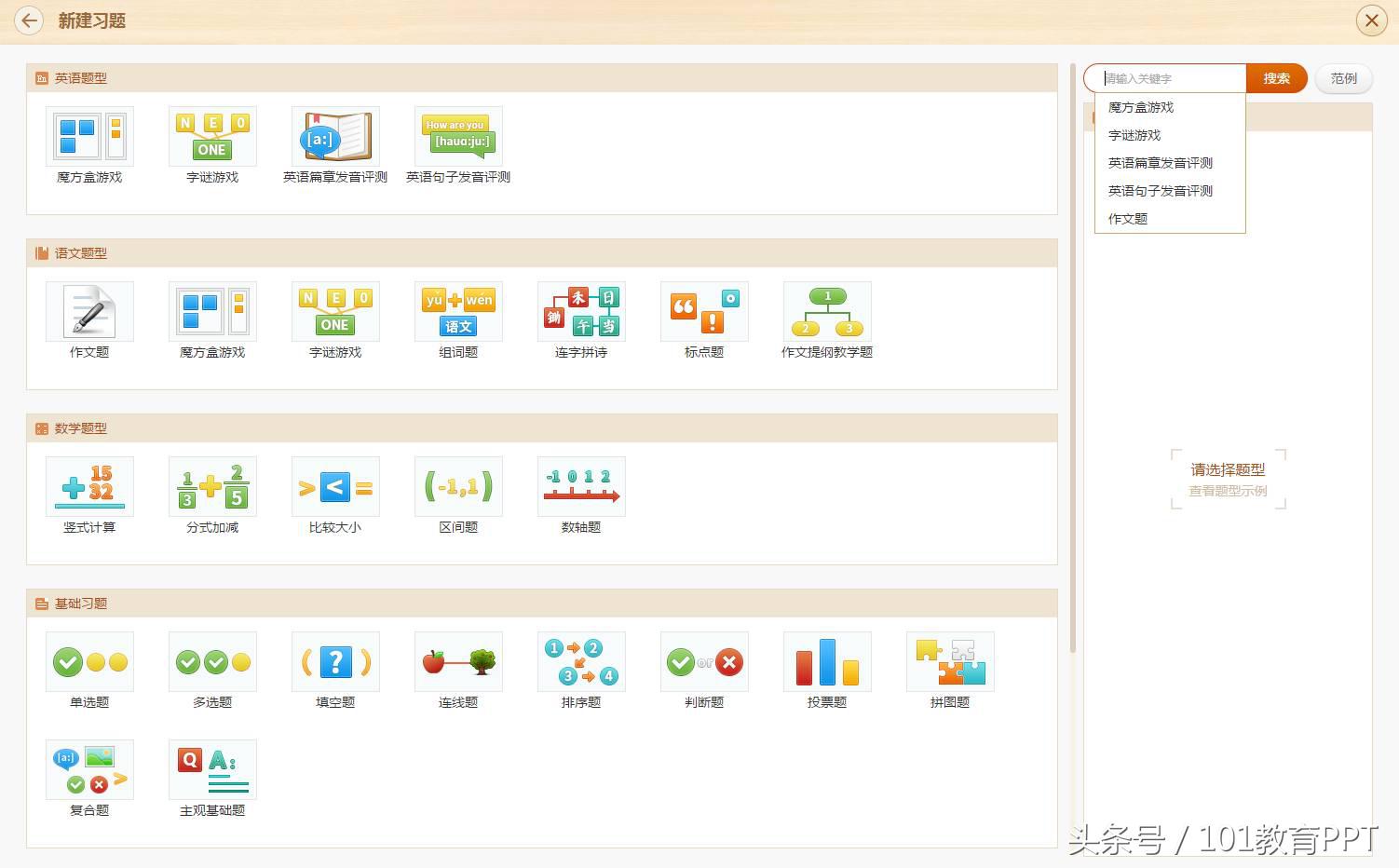Select the 多选题 exercise icon
The height and width of the screenshot is (868, 1399).
(x=212, y=661)
